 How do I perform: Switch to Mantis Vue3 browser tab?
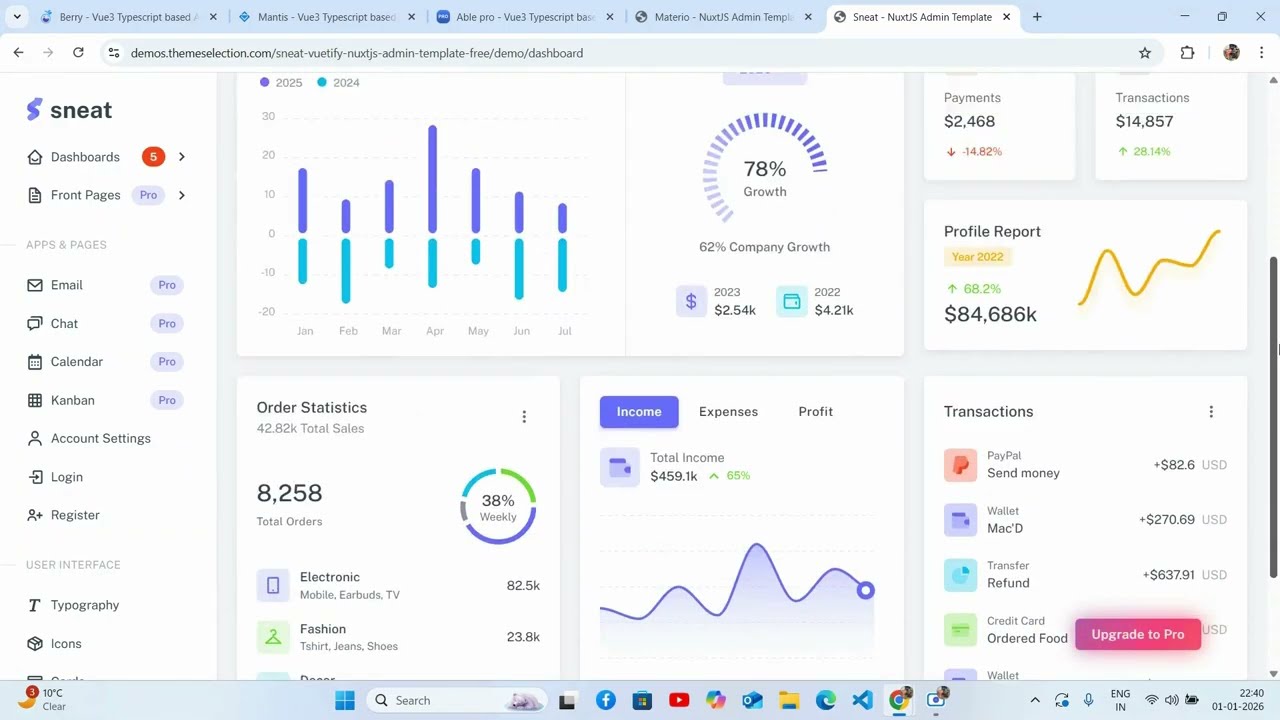(x=326, y=17)
